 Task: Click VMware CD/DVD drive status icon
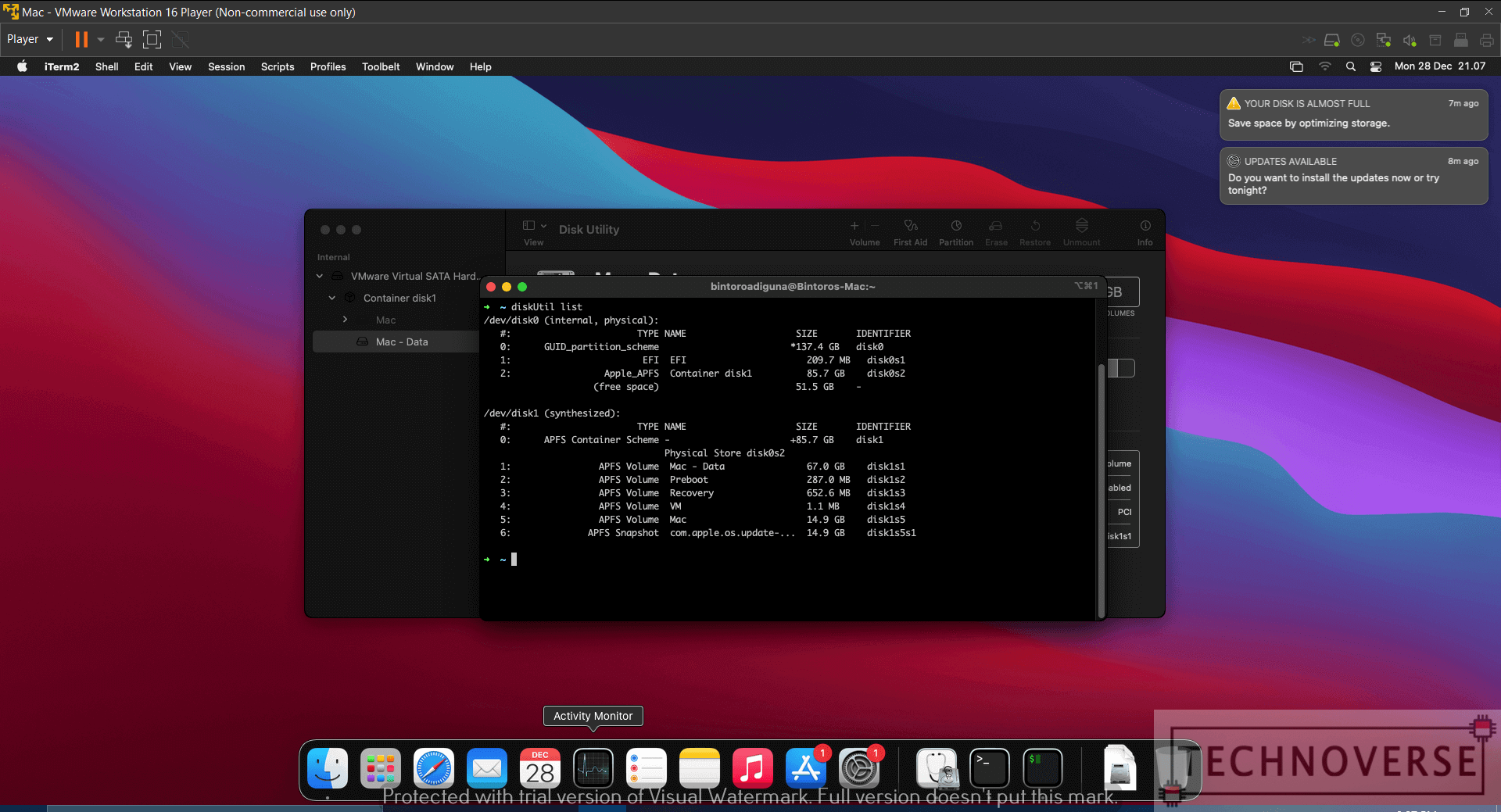1358,40
